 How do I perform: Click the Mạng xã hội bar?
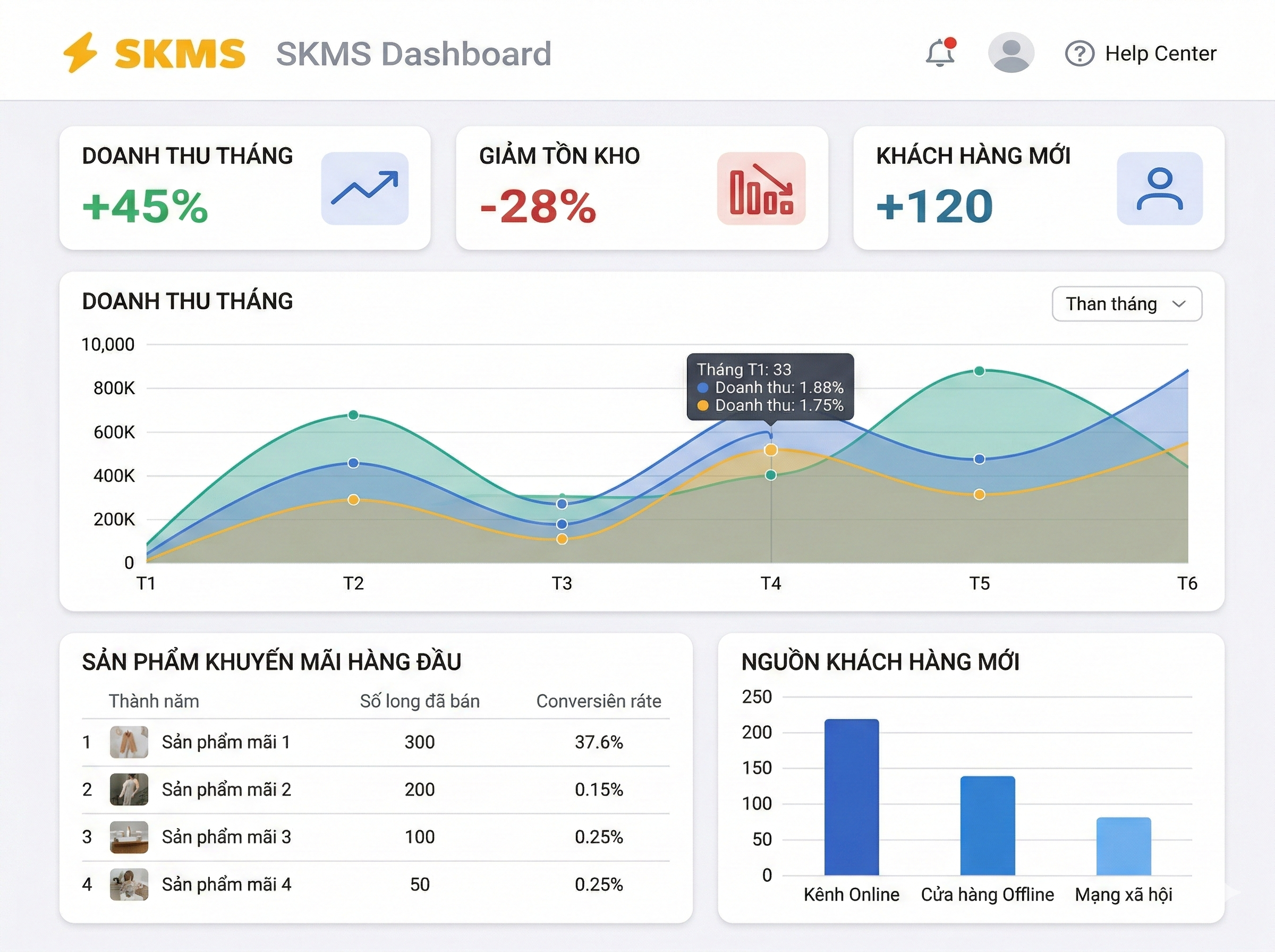click(1124, 846)
